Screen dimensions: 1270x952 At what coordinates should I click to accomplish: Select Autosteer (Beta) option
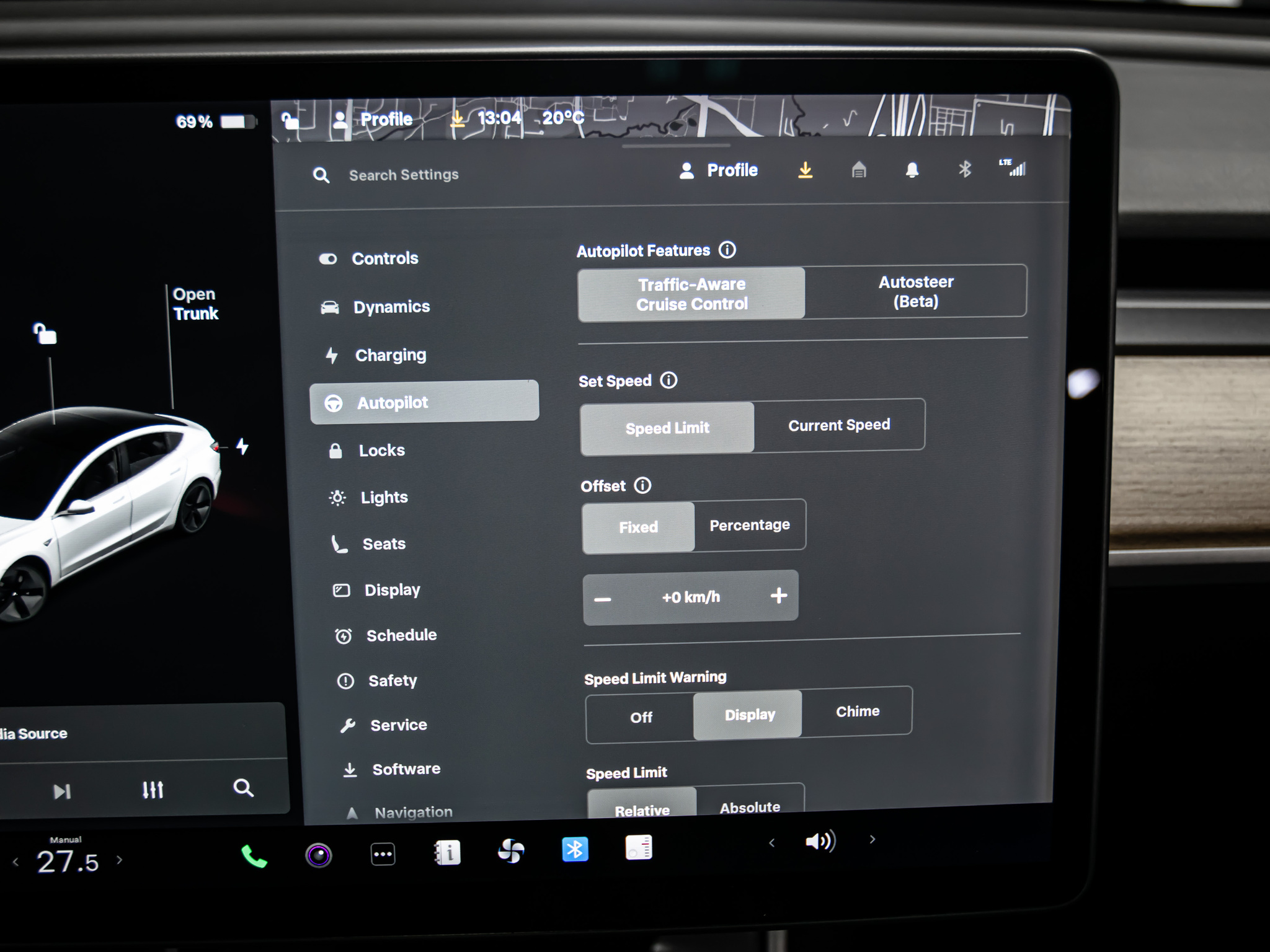coord(915,291)
